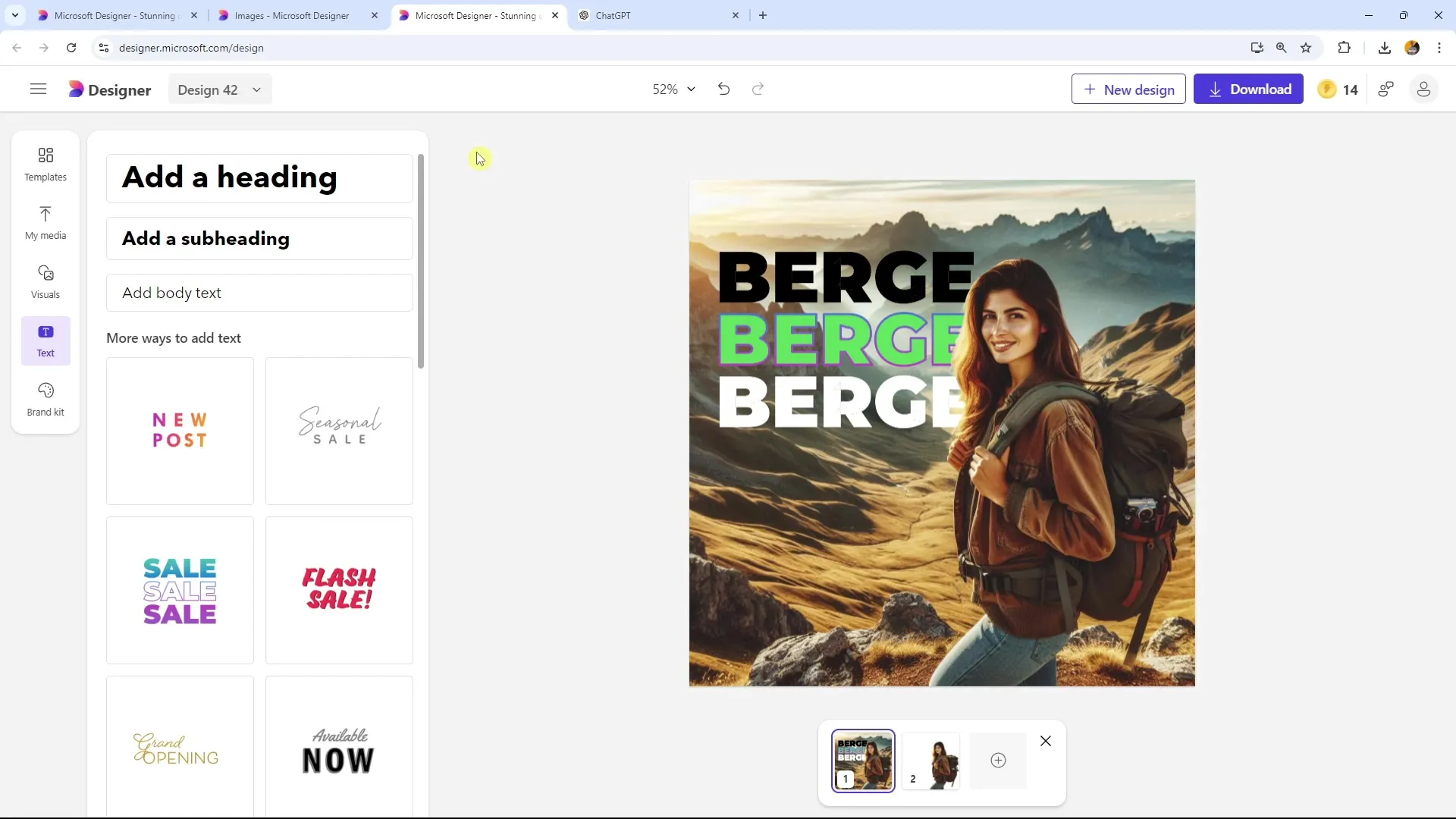Select the FLASH SALE! text style
Screen dimensions: 1456x819
point(339,590)
